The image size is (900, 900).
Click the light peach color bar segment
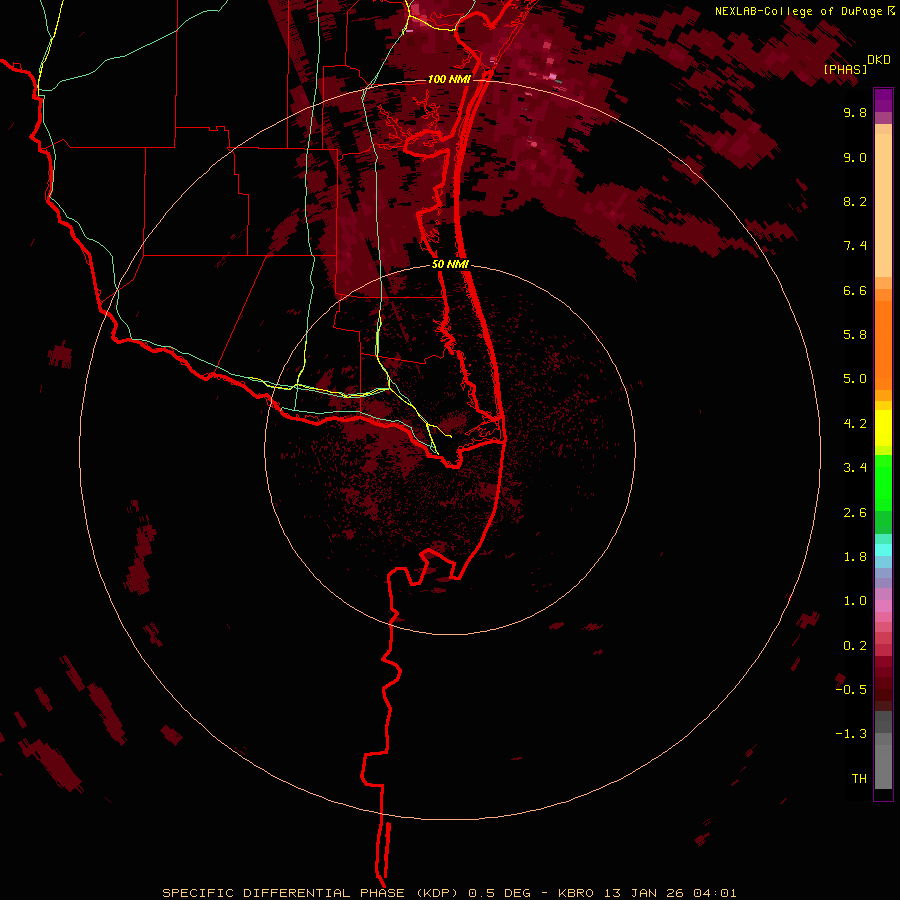883,205
